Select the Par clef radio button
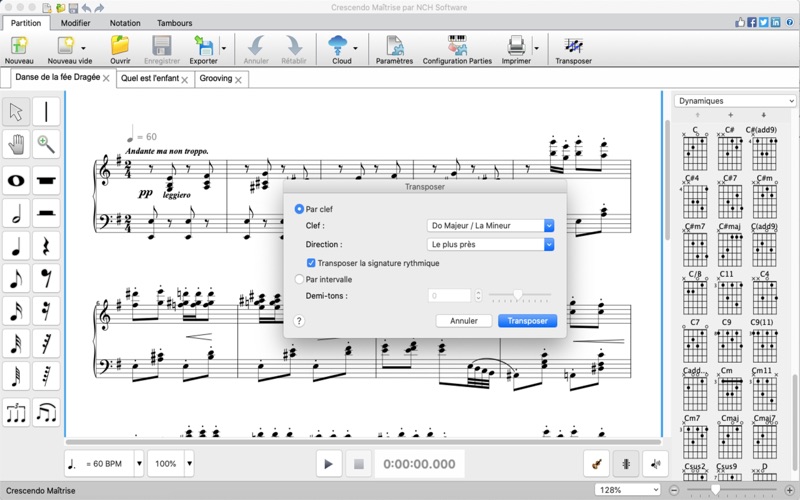This screenshot has height=500, width=800. (299, 209)
